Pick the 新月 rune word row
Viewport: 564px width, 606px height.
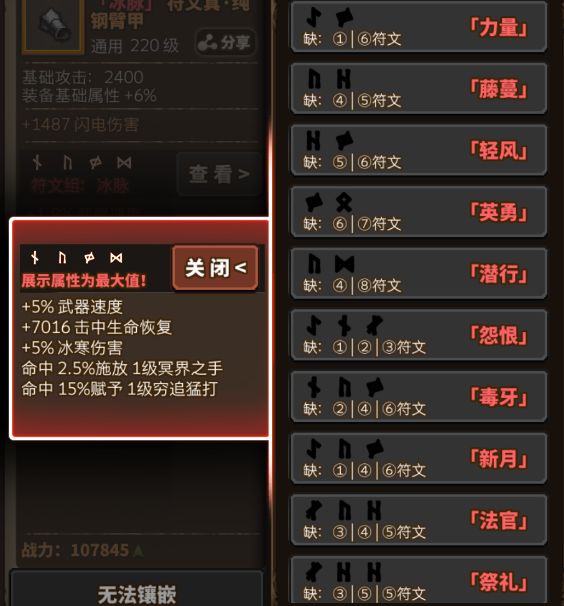[419, 459]
